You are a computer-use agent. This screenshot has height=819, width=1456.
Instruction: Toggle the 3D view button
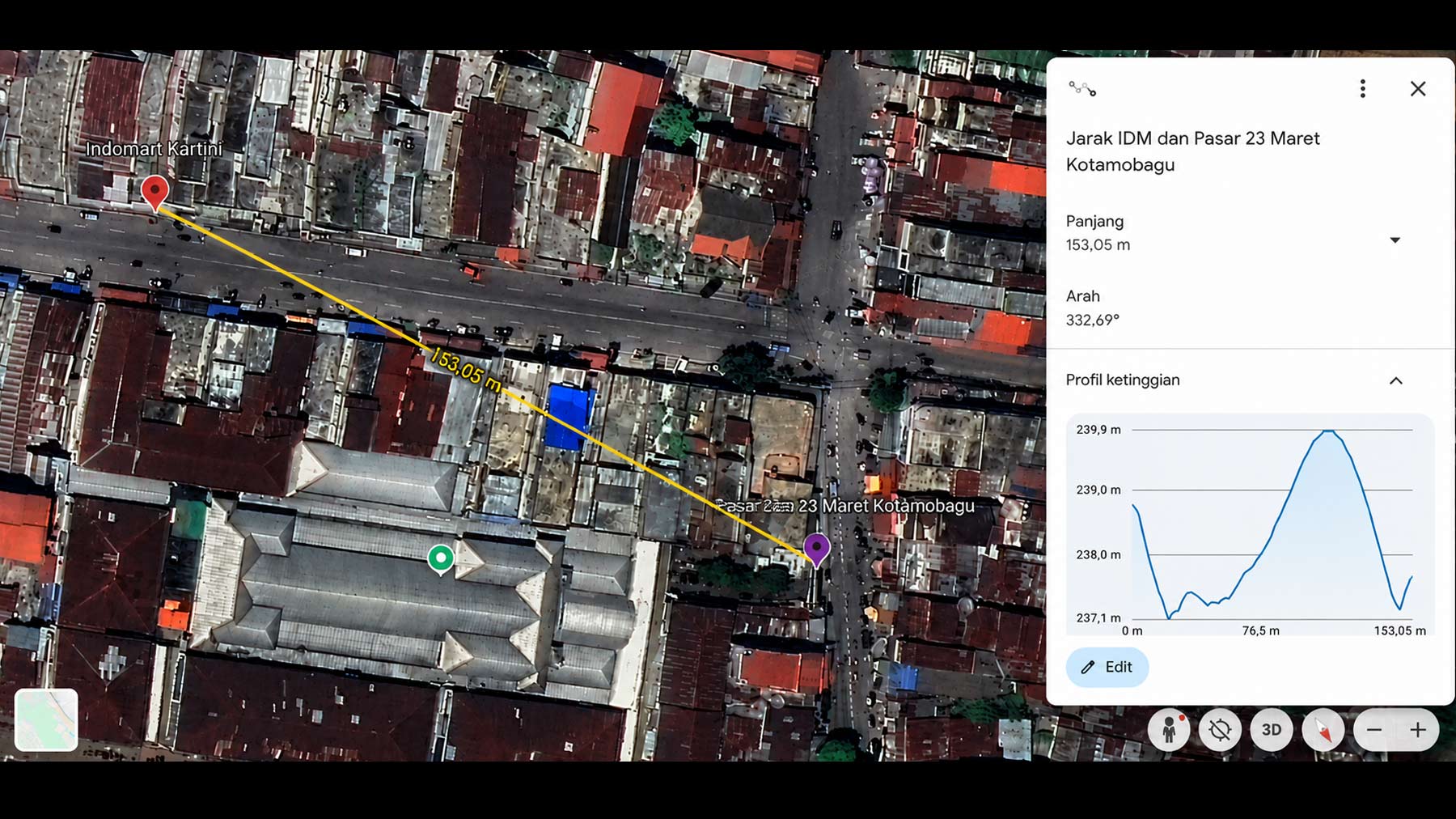tap(1272, 729)
